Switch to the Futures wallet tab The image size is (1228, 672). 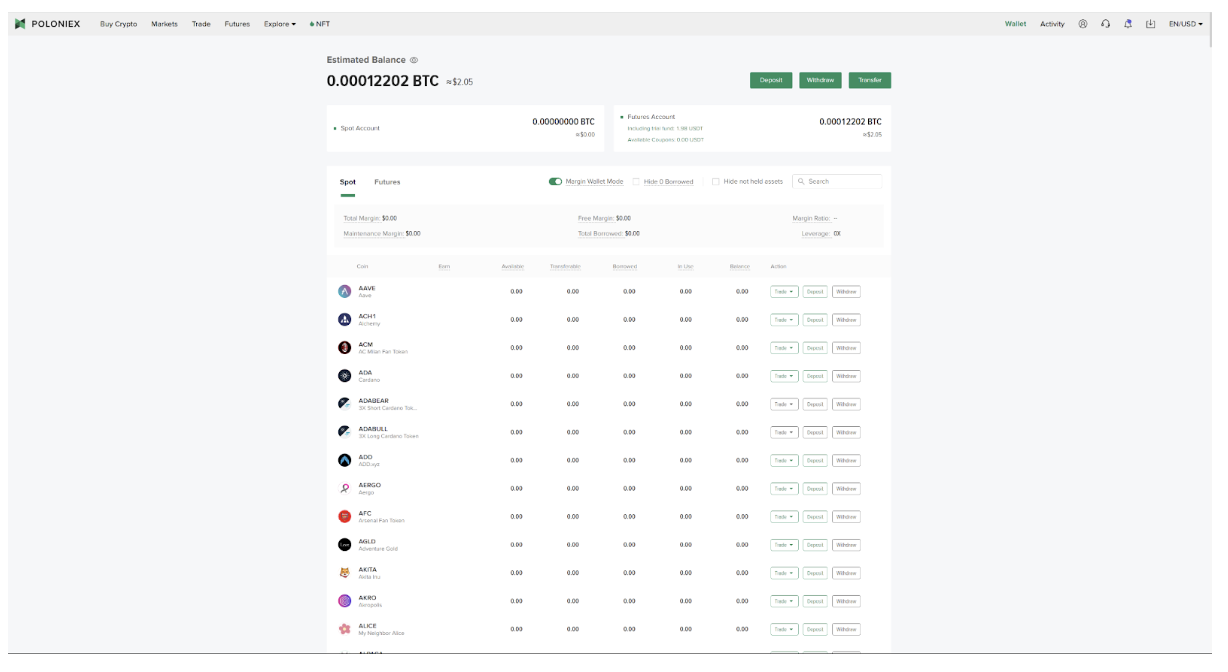387,182
